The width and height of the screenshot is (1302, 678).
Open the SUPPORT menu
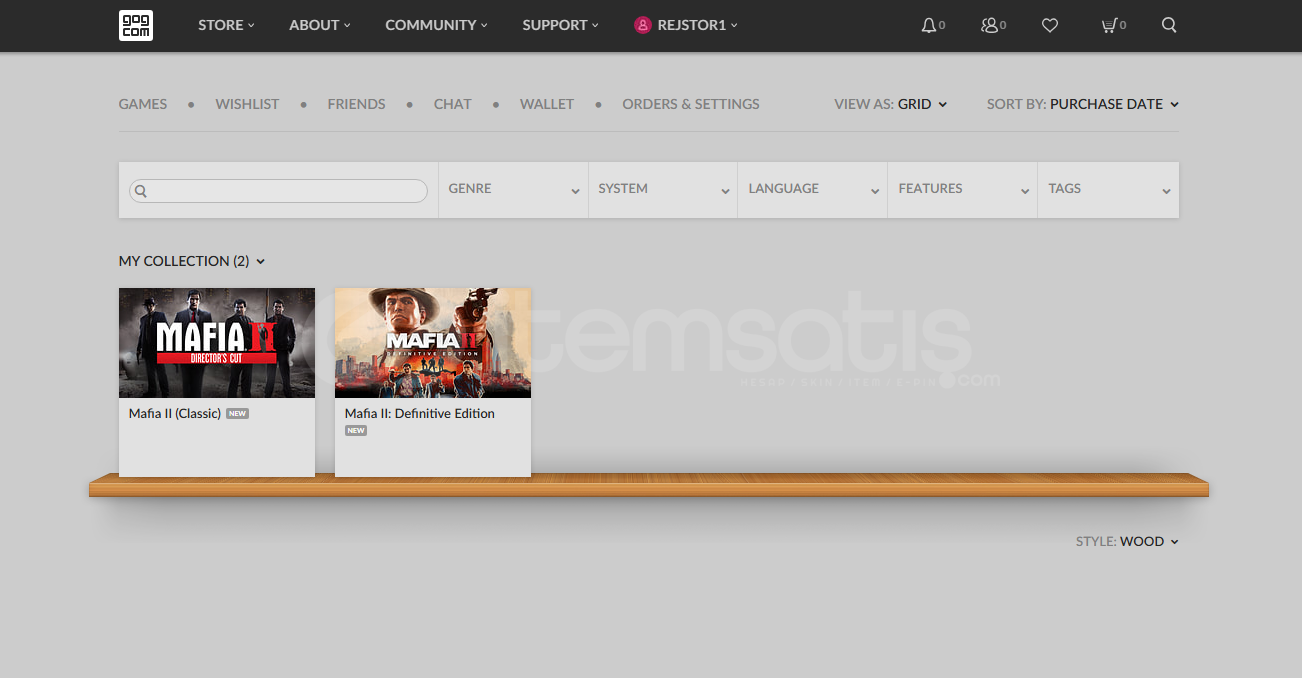[560, 25]
